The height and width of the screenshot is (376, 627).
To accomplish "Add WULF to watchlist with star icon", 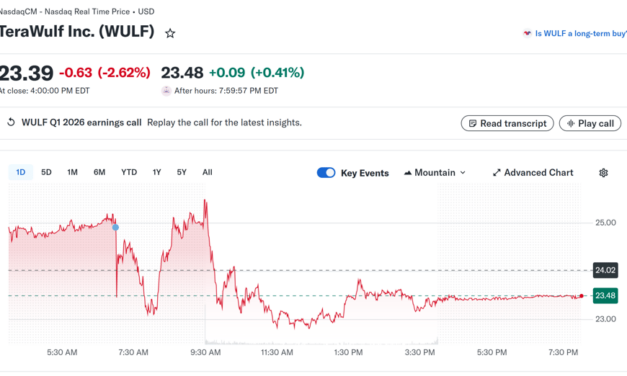I will 170,33.
